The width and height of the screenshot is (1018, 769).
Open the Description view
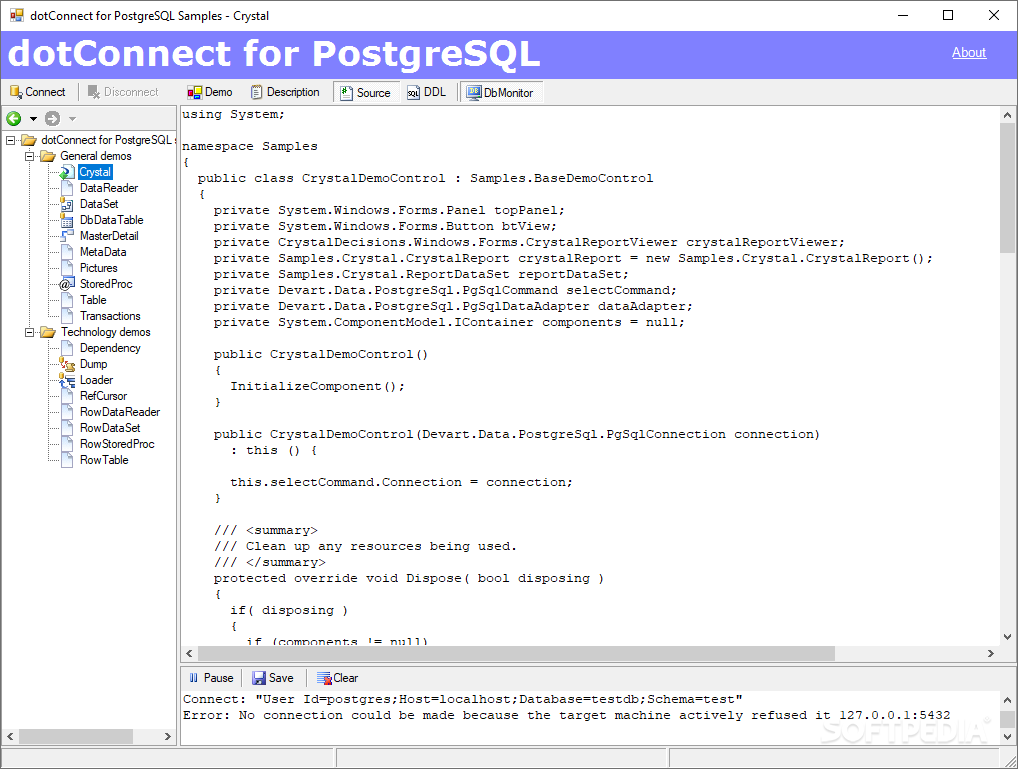[286, 92]
